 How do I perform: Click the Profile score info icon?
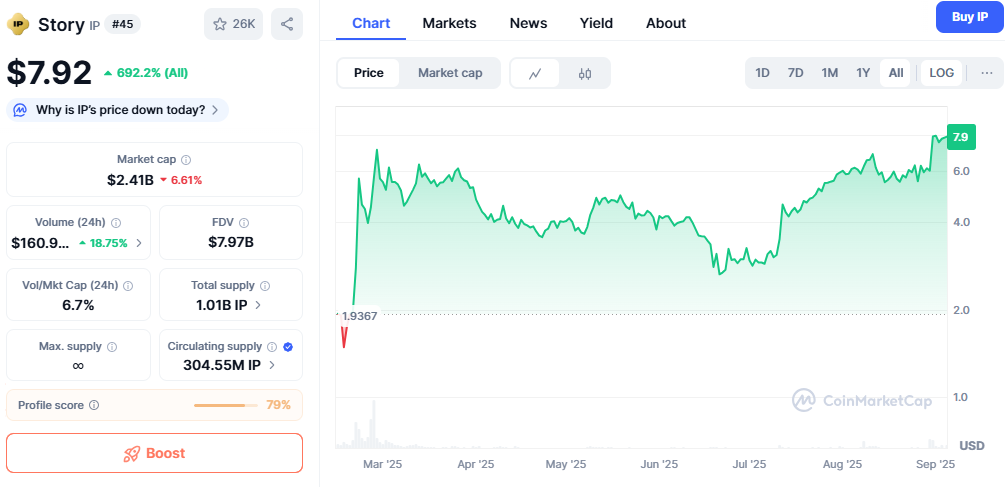coord(94,405)
